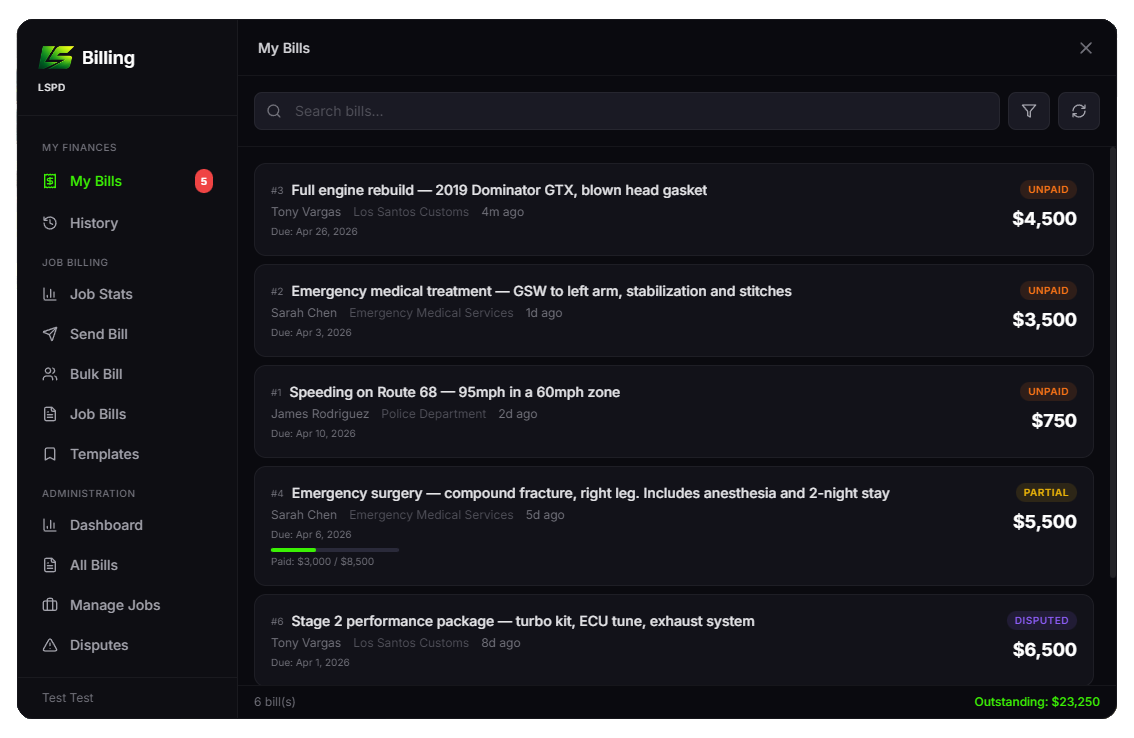Open All Bills in sidebar
The width and height of the screenshot is (1134, 738).
pos(94,565)
